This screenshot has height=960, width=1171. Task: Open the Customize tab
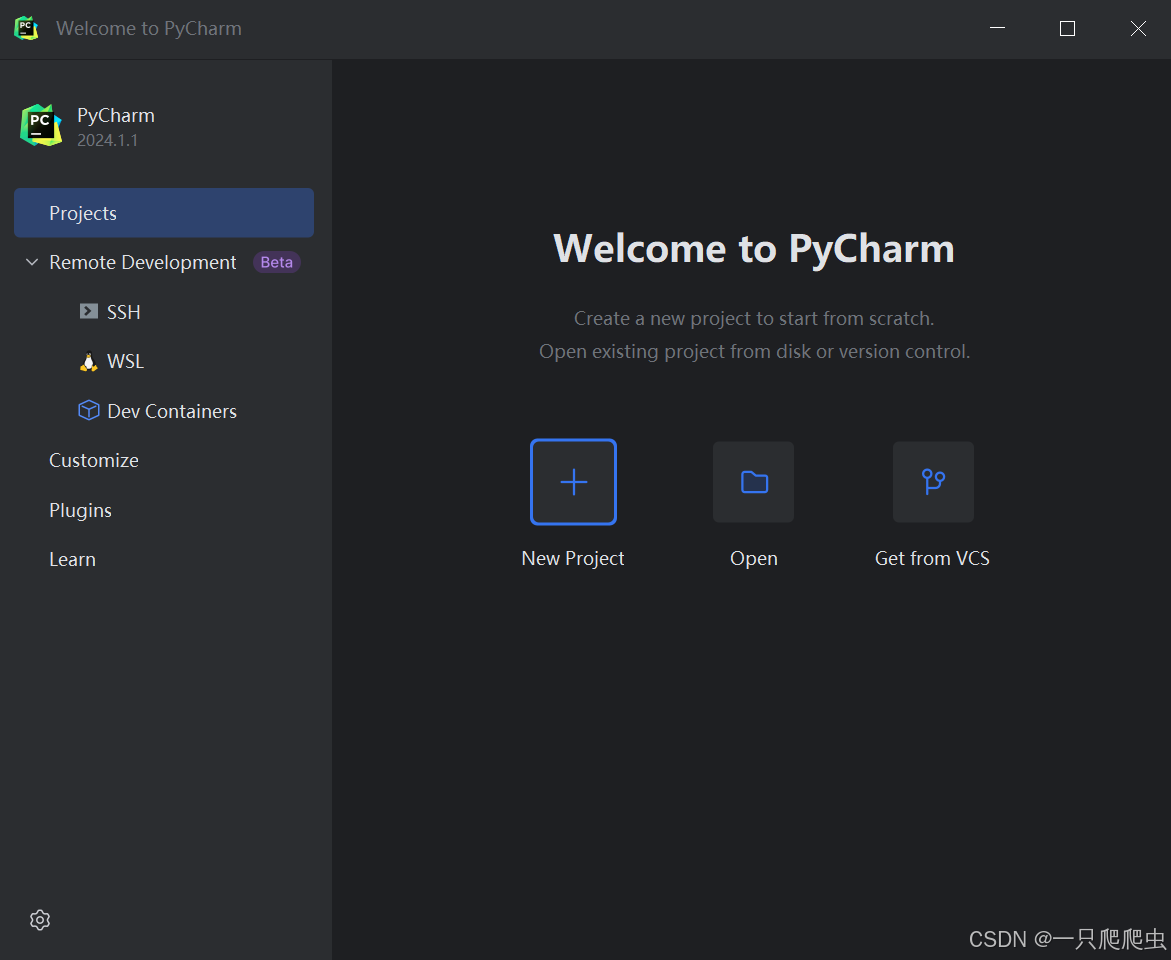pos(94,460)
